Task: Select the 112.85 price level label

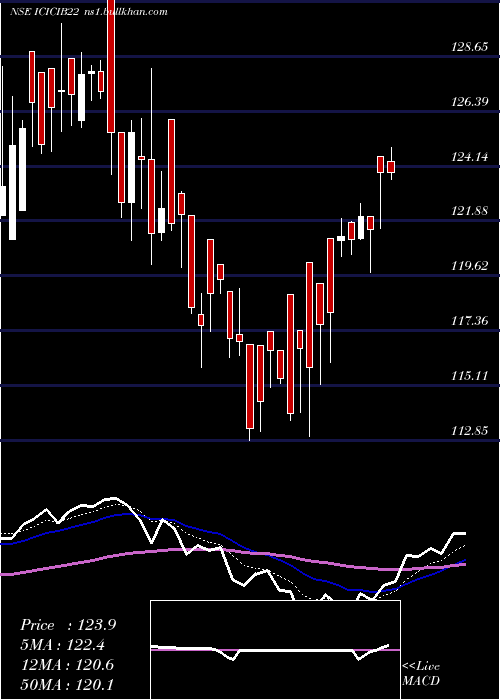Action: tap(470, 431)
